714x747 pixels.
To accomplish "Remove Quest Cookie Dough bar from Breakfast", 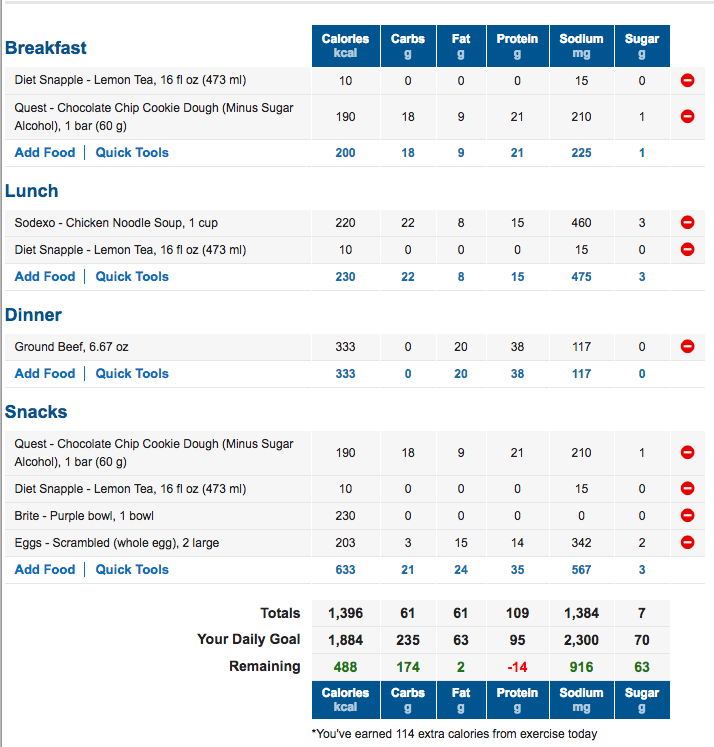I will click(x=687, y=116).
